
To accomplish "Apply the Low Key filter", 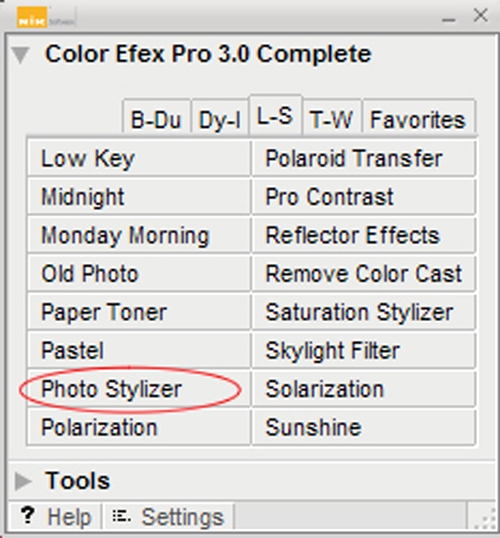I will click(139, 158).
